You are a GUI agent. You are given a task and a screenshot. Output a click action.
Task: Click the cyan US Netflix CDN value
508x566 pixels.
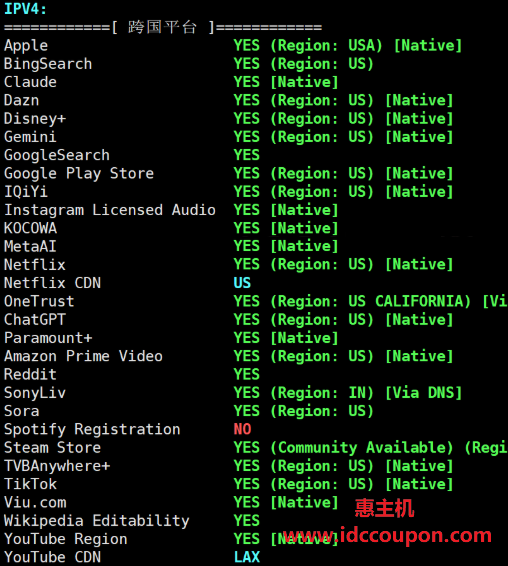pos(242,283)
